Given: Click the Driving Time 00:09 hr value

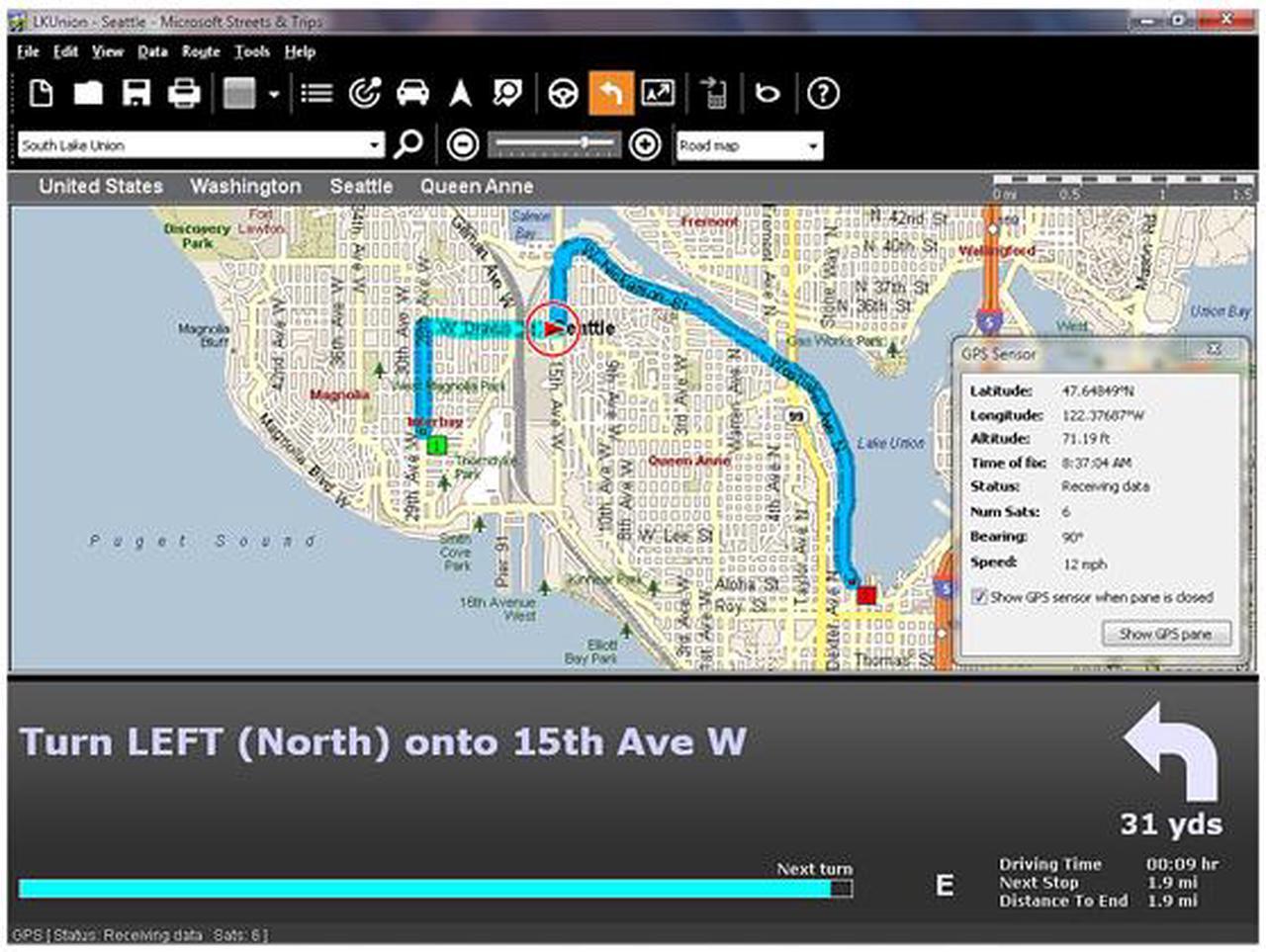Looking at the screenshot, I should point(1182,864).
